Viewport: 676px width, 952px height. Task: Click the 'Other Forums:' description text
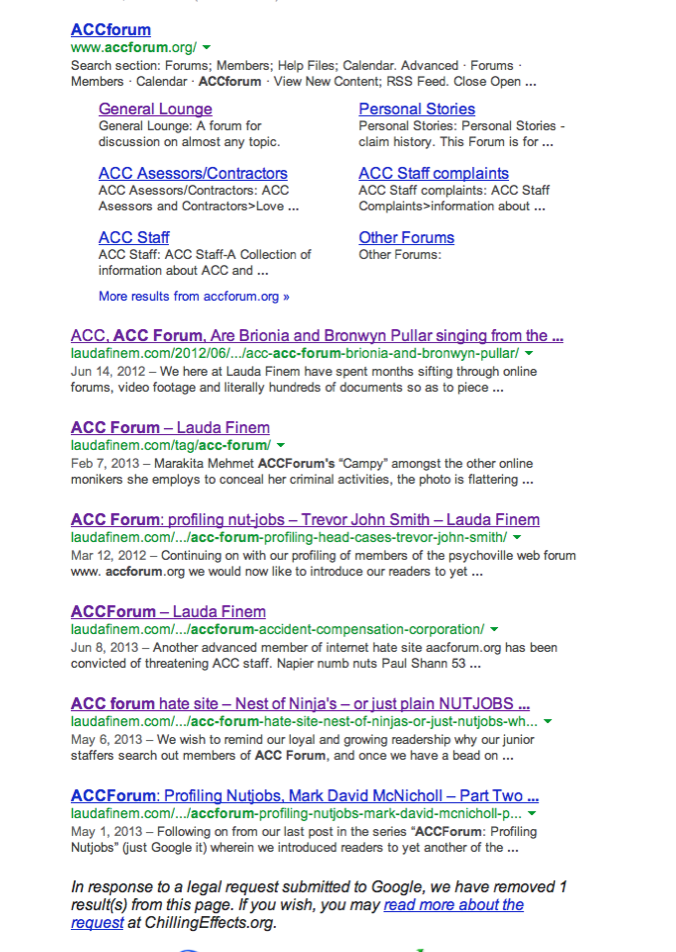400,255
